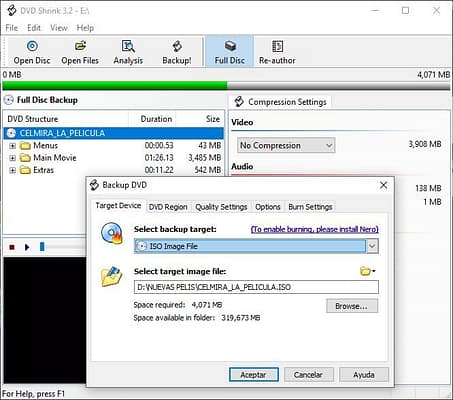Click the Duration column header

[x=152, y=119]
